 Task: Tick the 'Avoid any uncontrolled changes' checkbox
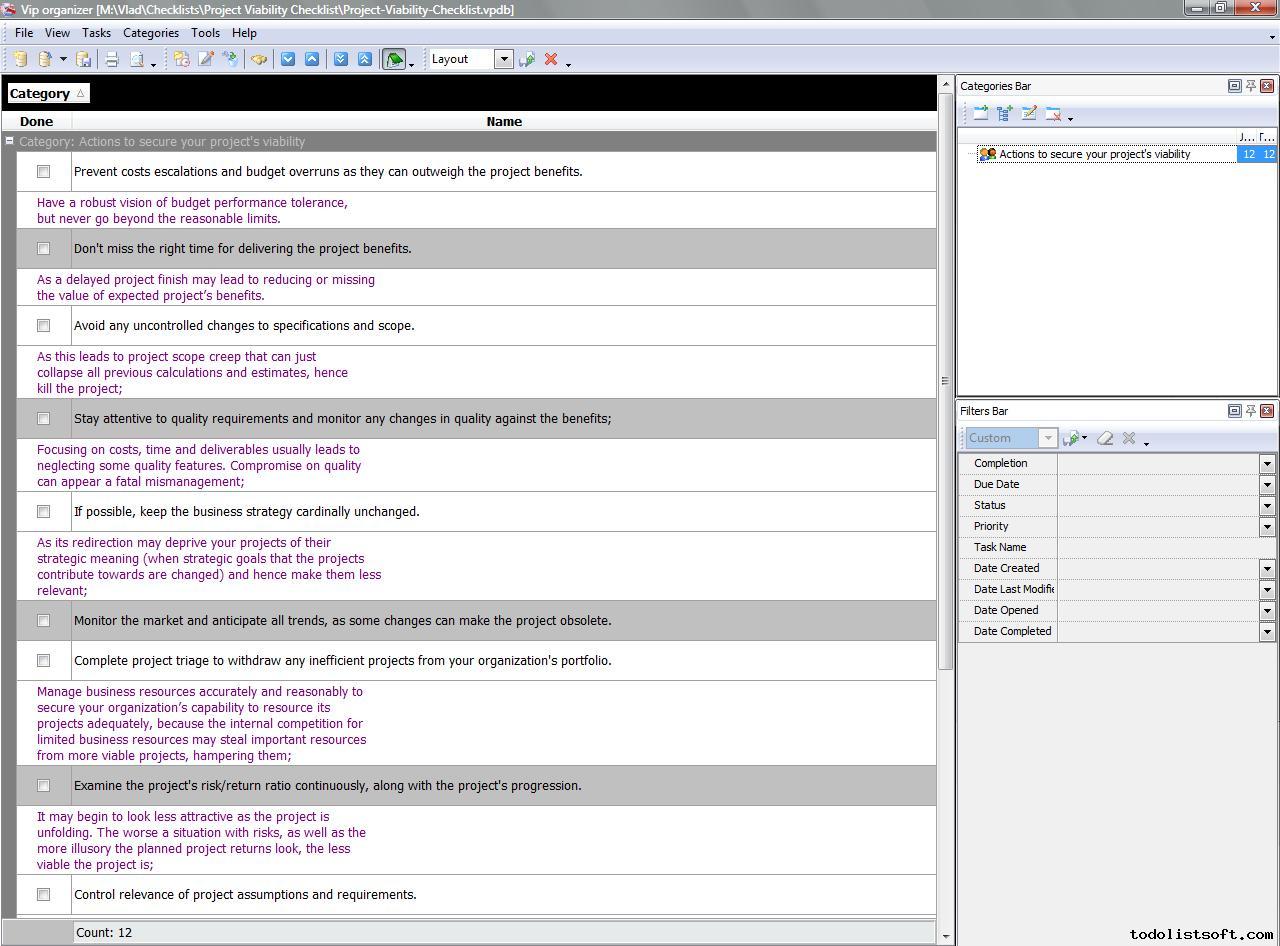43,326
